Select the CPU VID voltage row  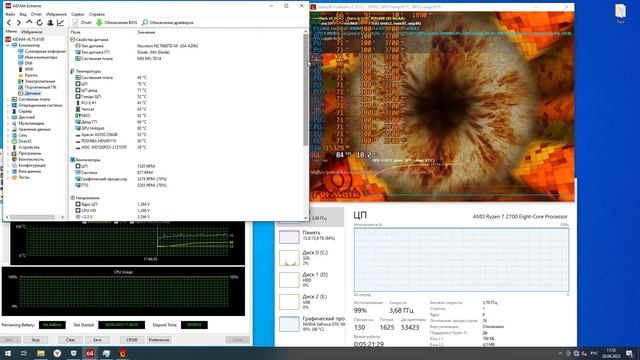(112, 210)
